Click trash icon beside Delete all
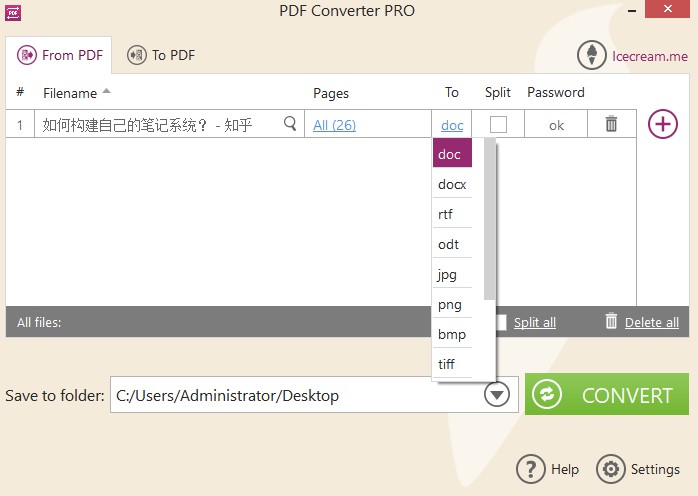 click(x=611, y=321)
